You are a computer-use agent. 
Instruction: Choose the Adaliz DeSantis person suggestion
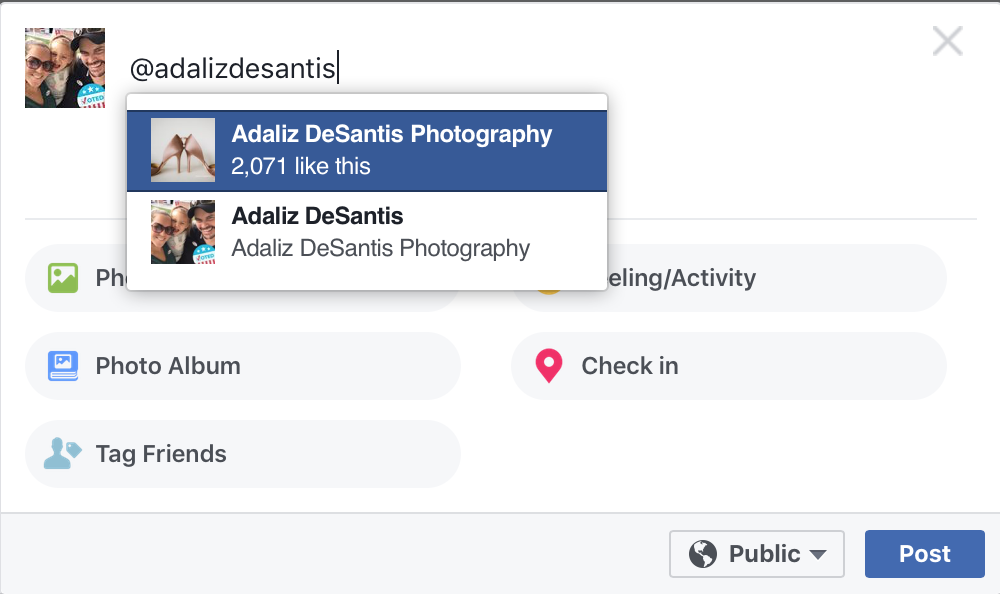(x=367, y=232)
